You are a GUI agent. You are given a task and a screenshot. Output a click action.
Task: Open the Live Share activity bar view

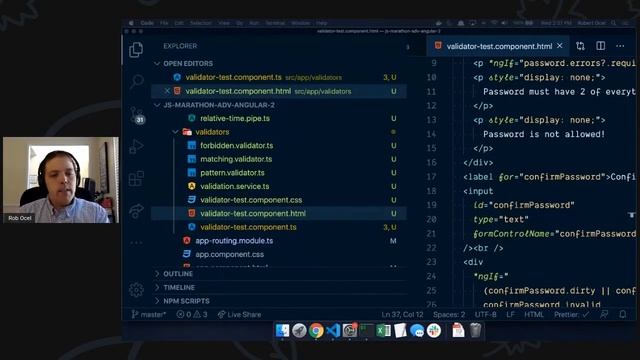pos(136,211)
